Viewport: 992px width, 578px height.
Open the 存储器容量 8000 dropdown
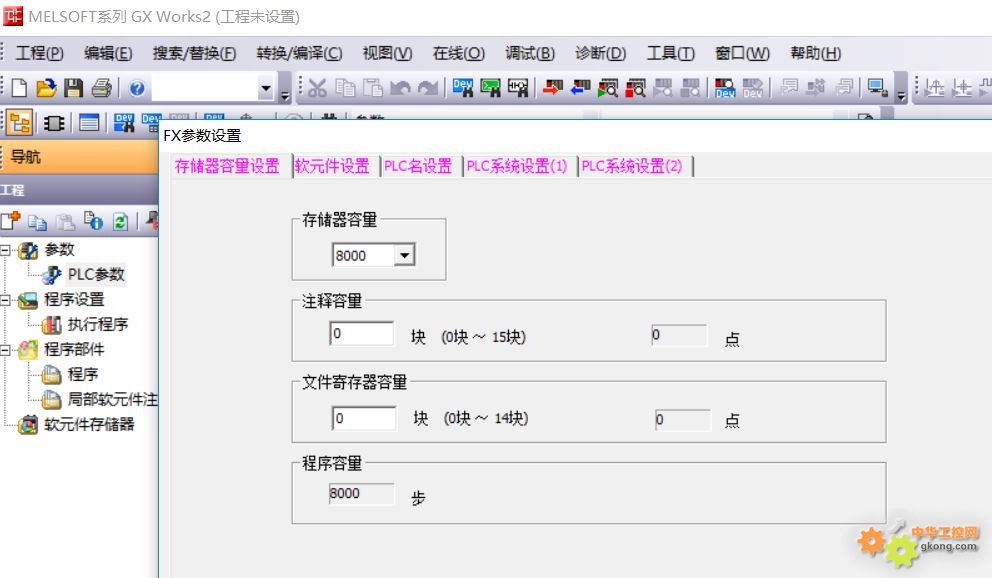click(x=404, y=255)
